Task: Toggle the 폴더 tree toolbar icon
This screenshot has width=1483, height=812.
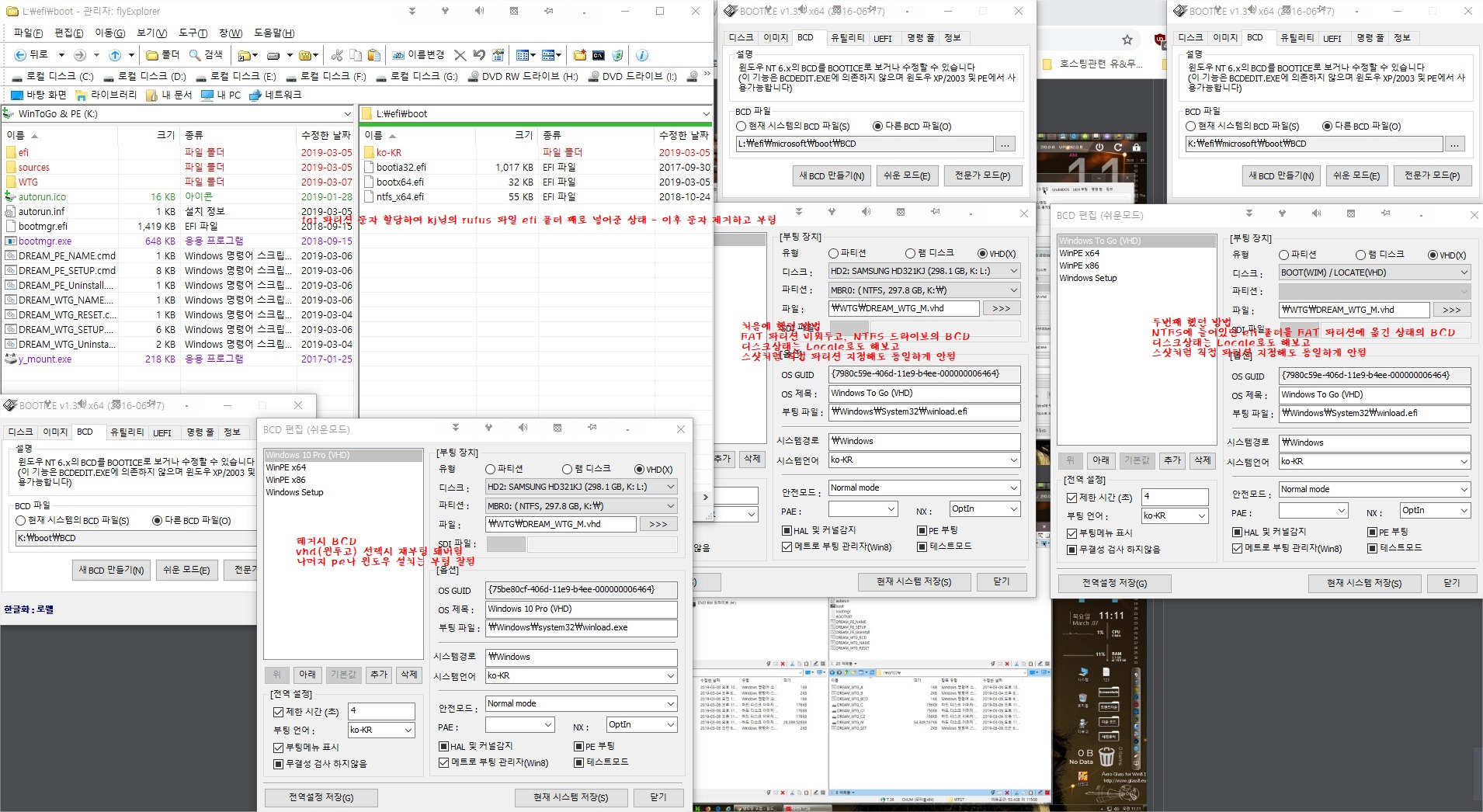Action: click(x=164, y=55)
